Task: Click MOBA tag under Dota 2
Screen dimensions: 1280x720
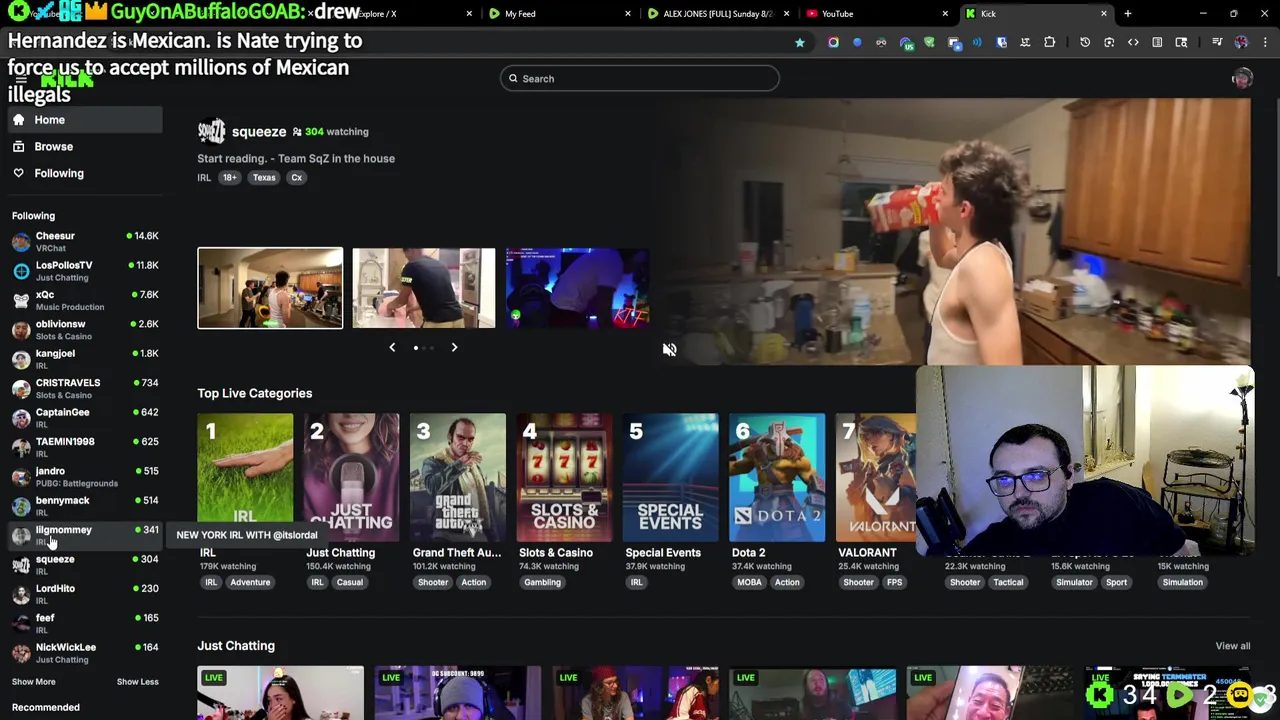Action: (749, 583)
